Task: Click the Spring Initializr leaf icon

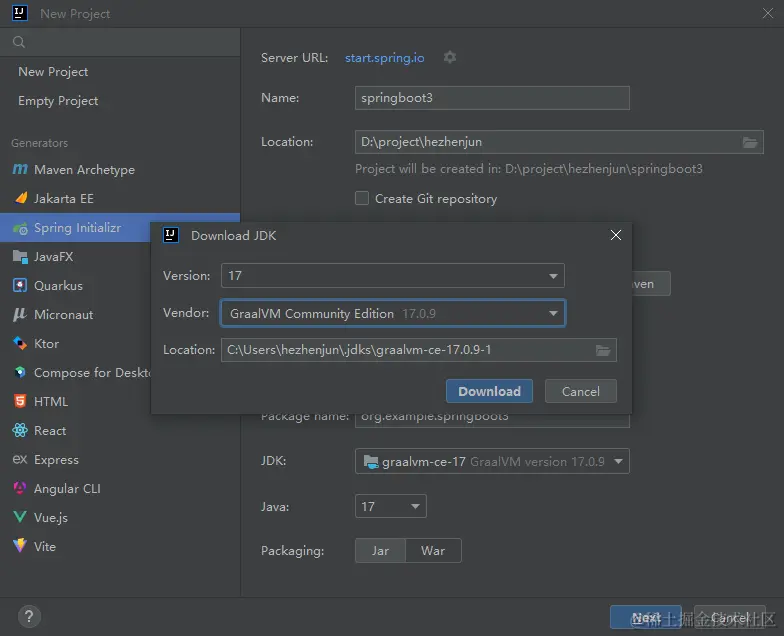Action: point(20,228)
